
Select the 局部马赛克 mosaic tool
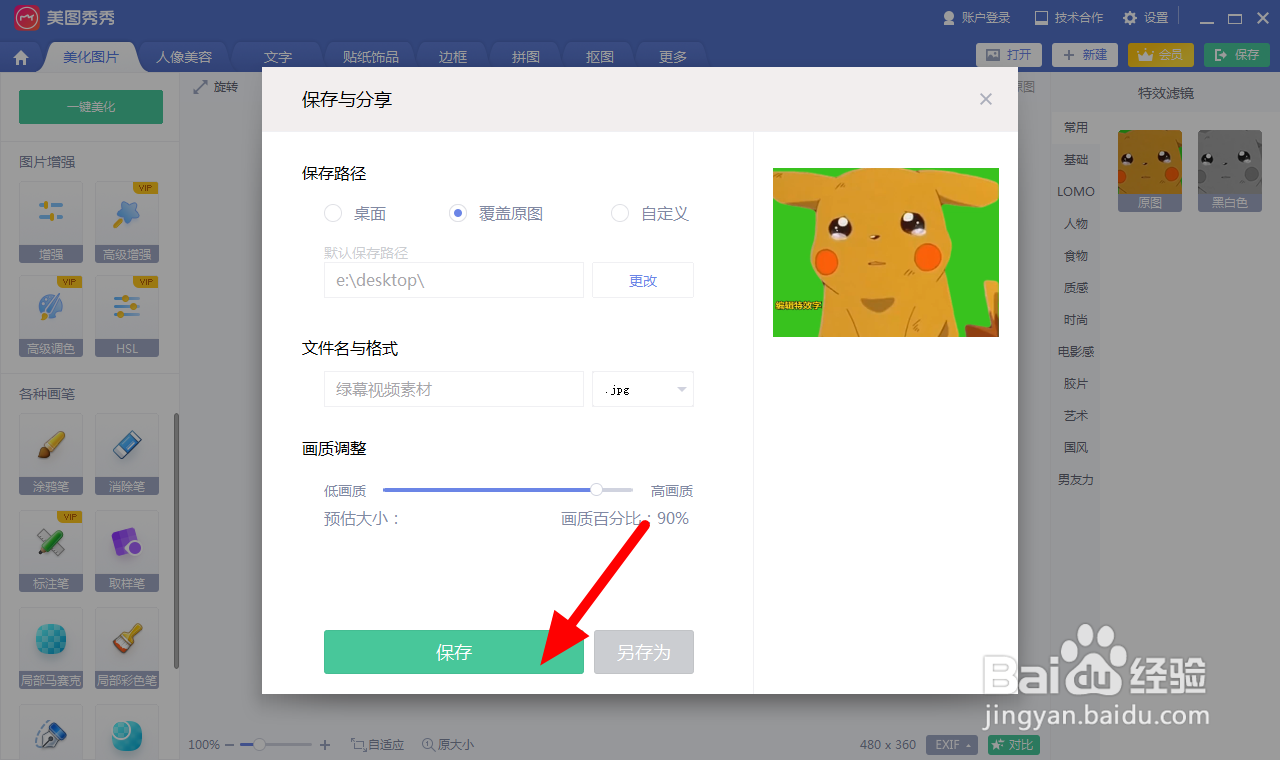[51, 649]
